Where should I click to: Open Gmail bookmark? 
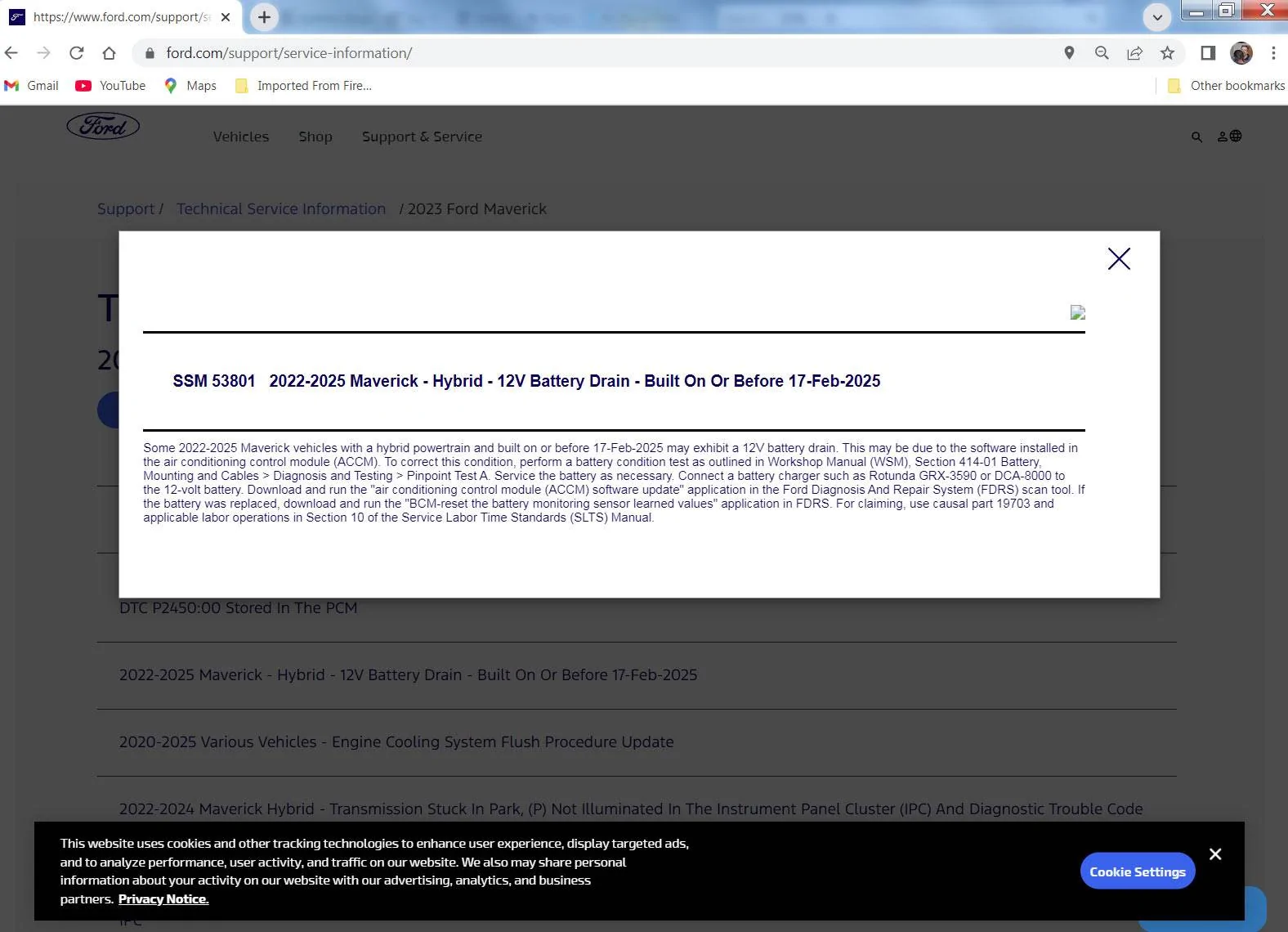32,86
